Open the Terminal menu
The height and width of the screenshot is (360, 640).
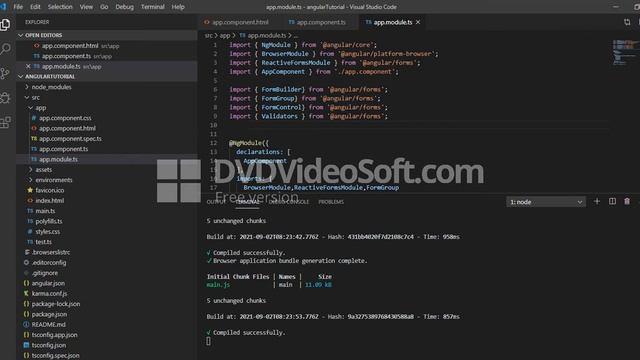coord(152,7)
